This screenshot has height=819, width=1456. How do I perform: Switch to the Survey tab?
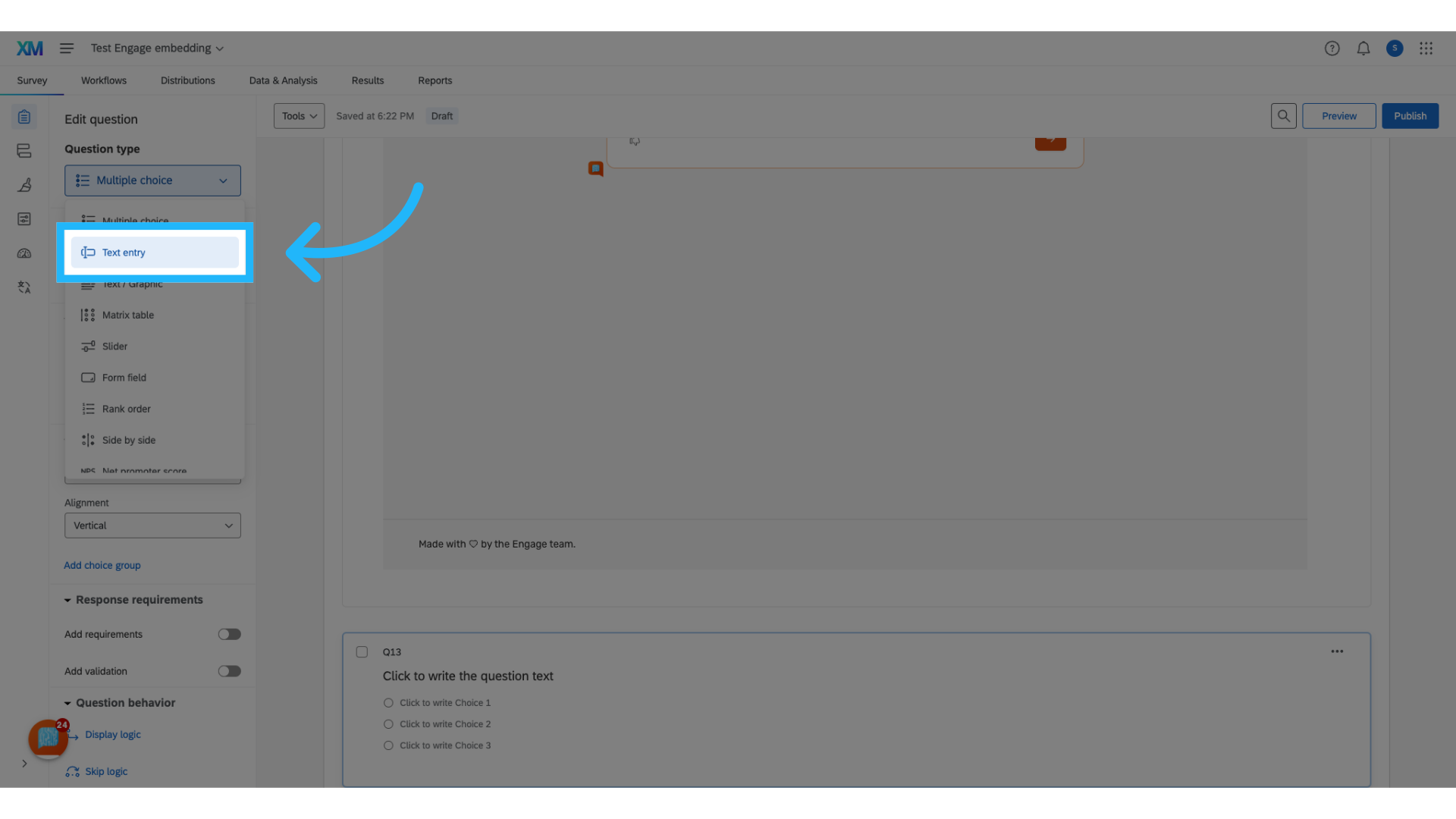(32, 80)
